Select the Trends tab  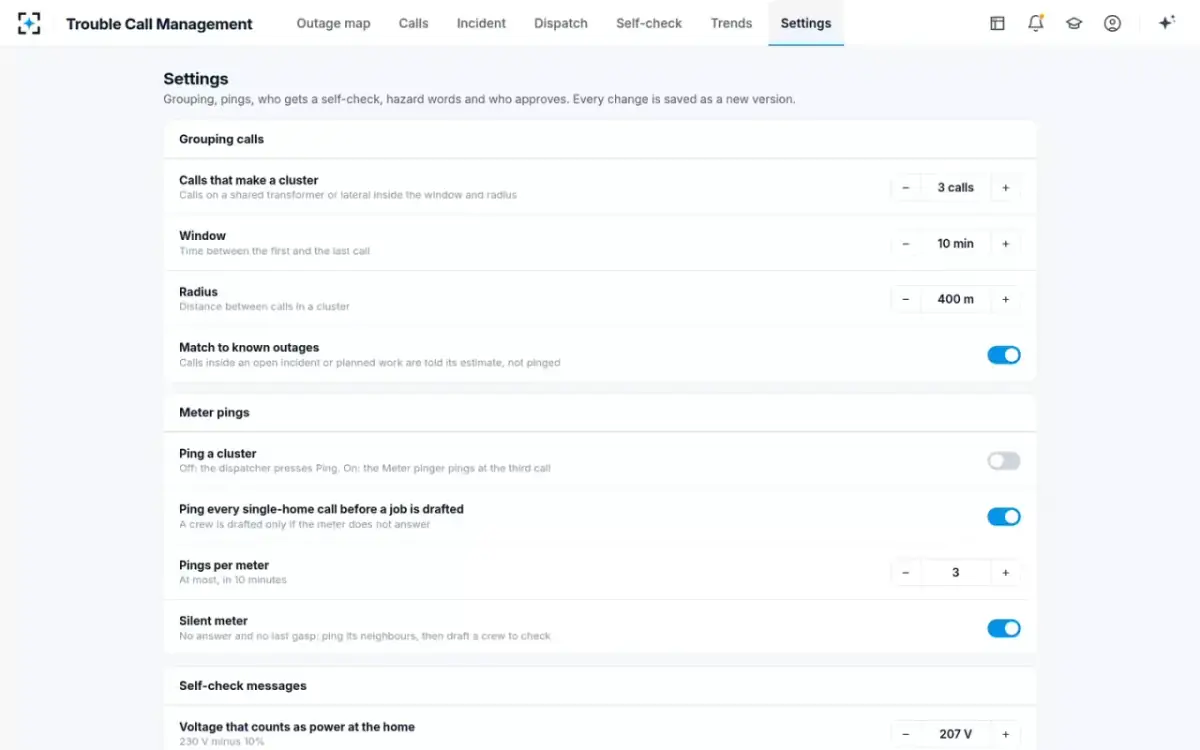tap(731, 23)
